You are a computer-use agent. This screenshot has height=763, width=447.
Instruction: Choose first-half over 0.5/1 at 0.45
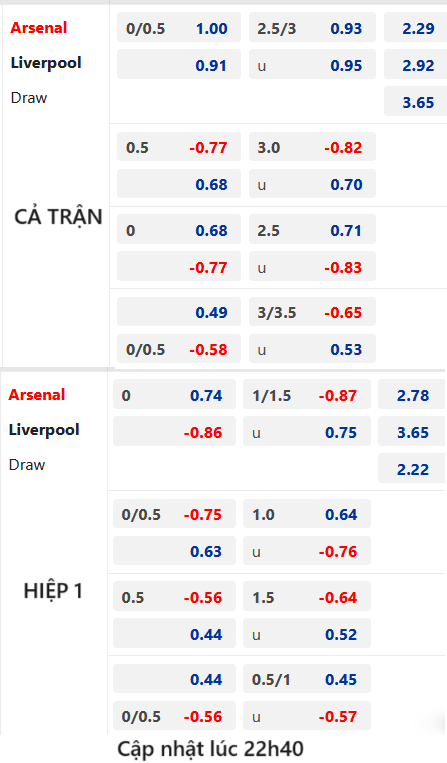point(307,678)
